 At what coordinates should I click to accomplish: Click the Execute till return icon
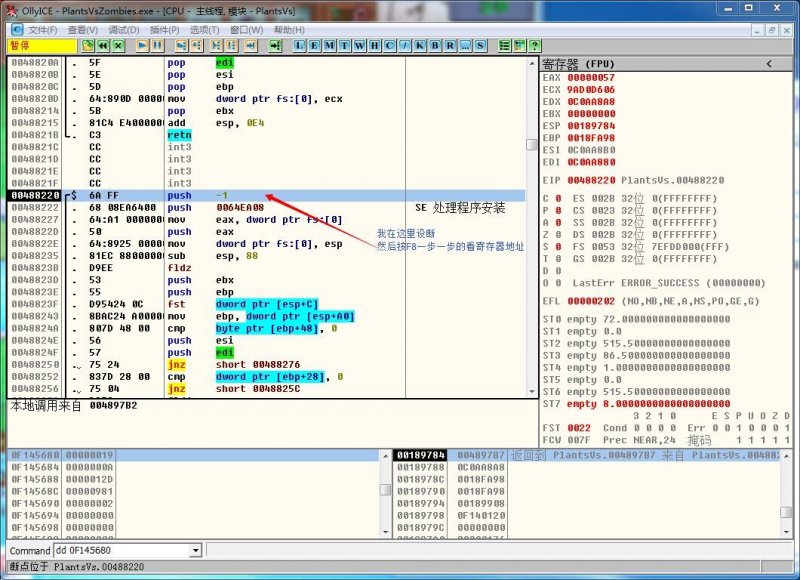pos(251,46)
